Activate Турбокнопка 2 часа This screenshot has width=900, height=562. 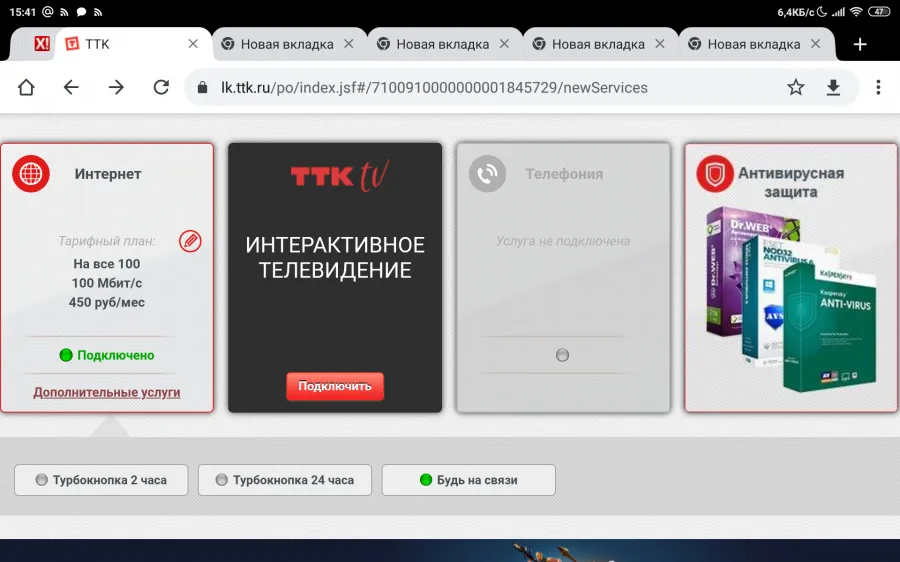coord(101,480)
